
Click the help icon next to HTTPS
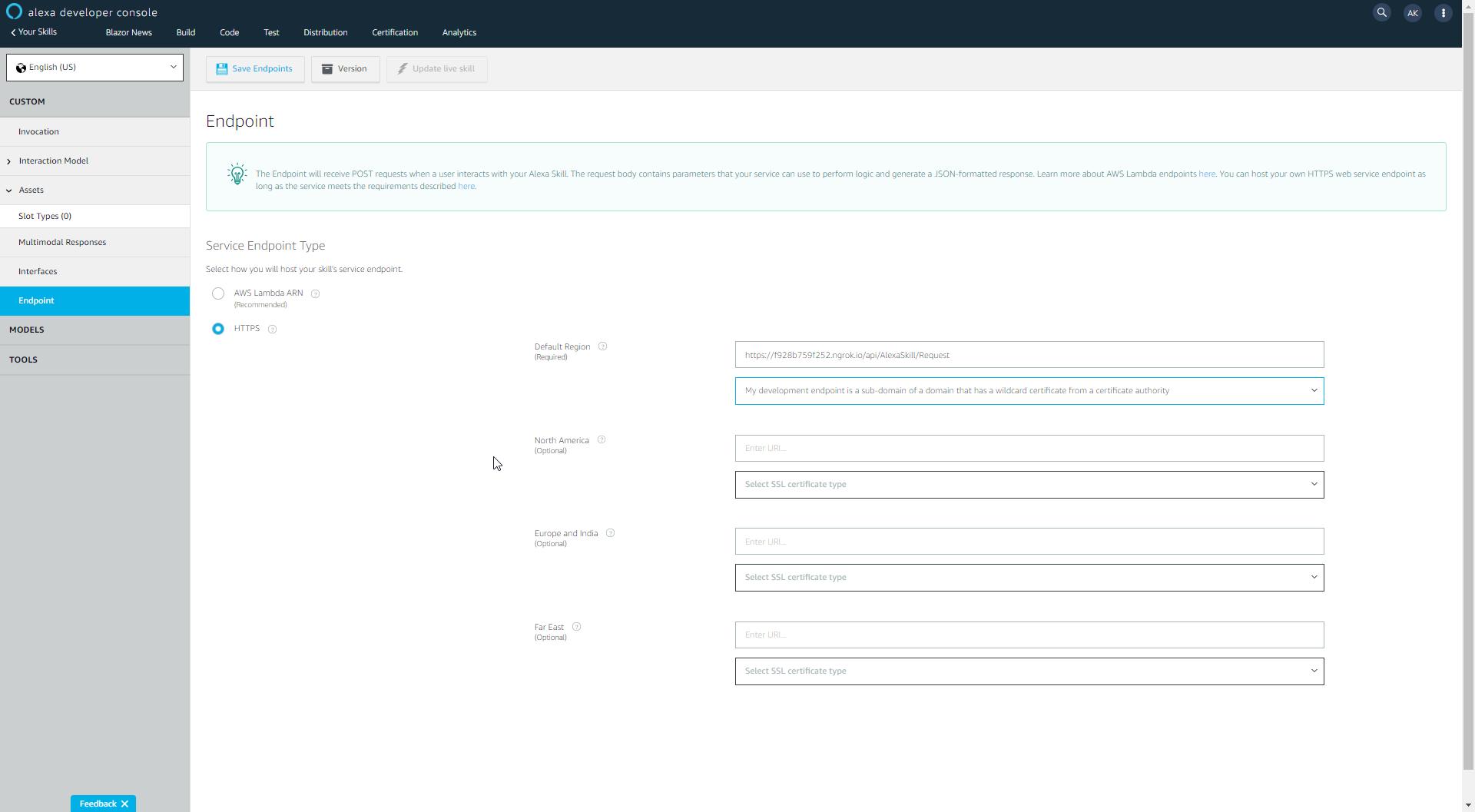click(x=272, y=330)
